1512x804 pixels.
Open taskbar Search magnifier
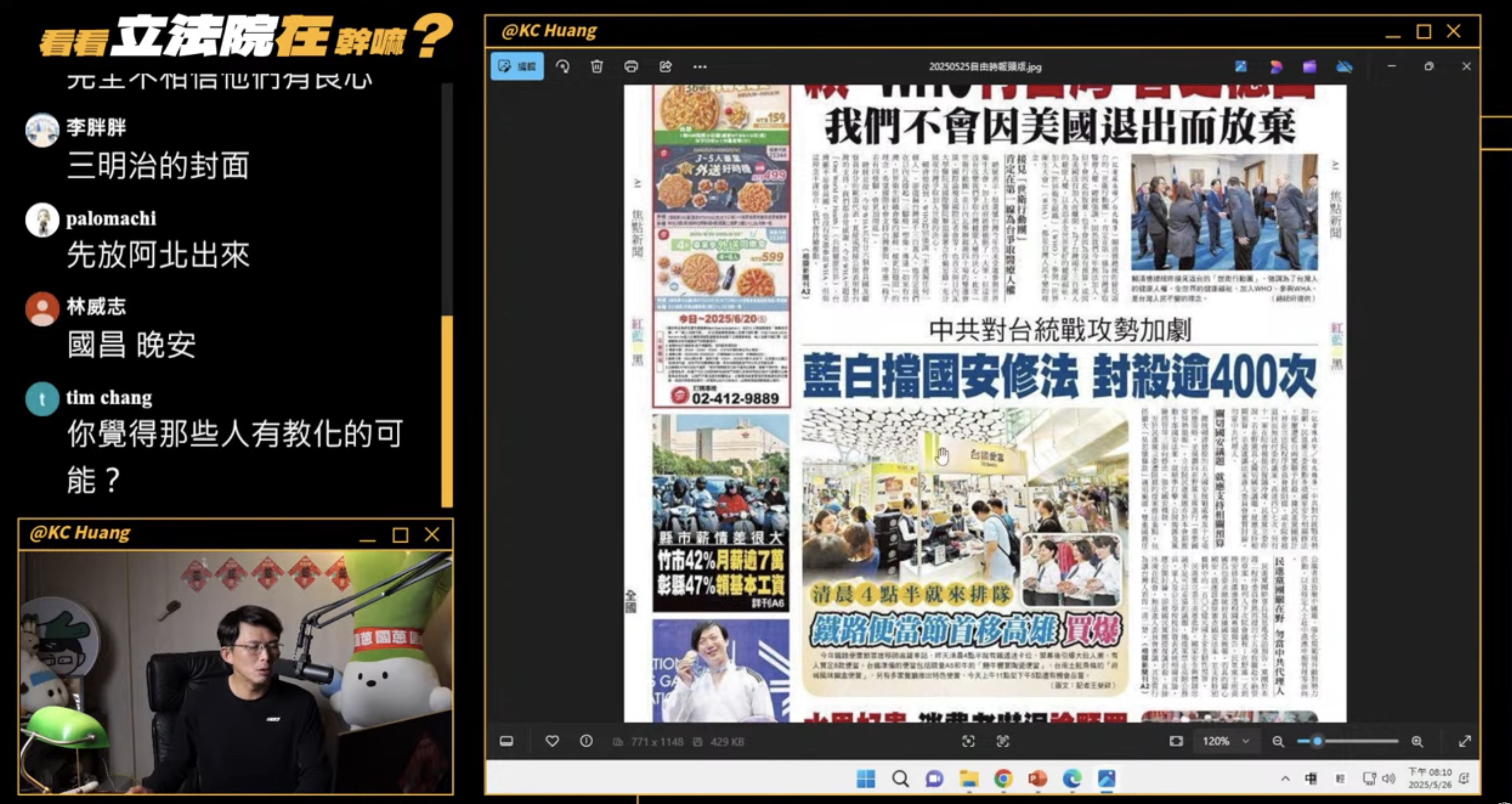[x=900, y=779]
